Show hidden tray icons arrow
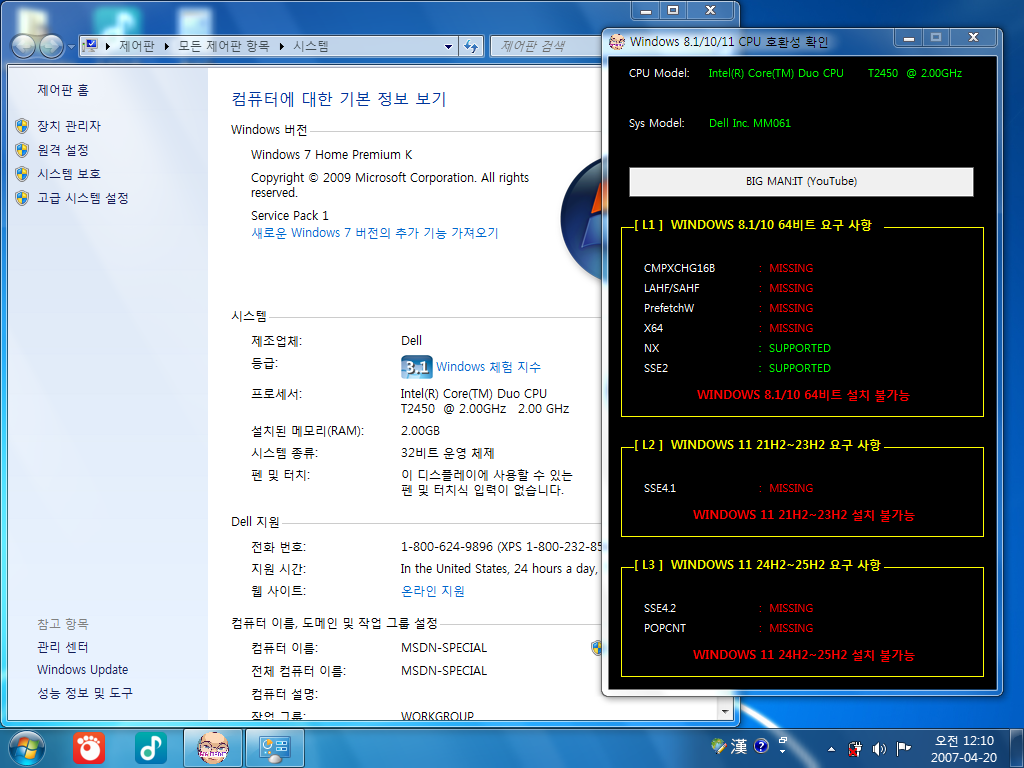Viewport: 1024px width, 768px height. (x=831, y=749)
